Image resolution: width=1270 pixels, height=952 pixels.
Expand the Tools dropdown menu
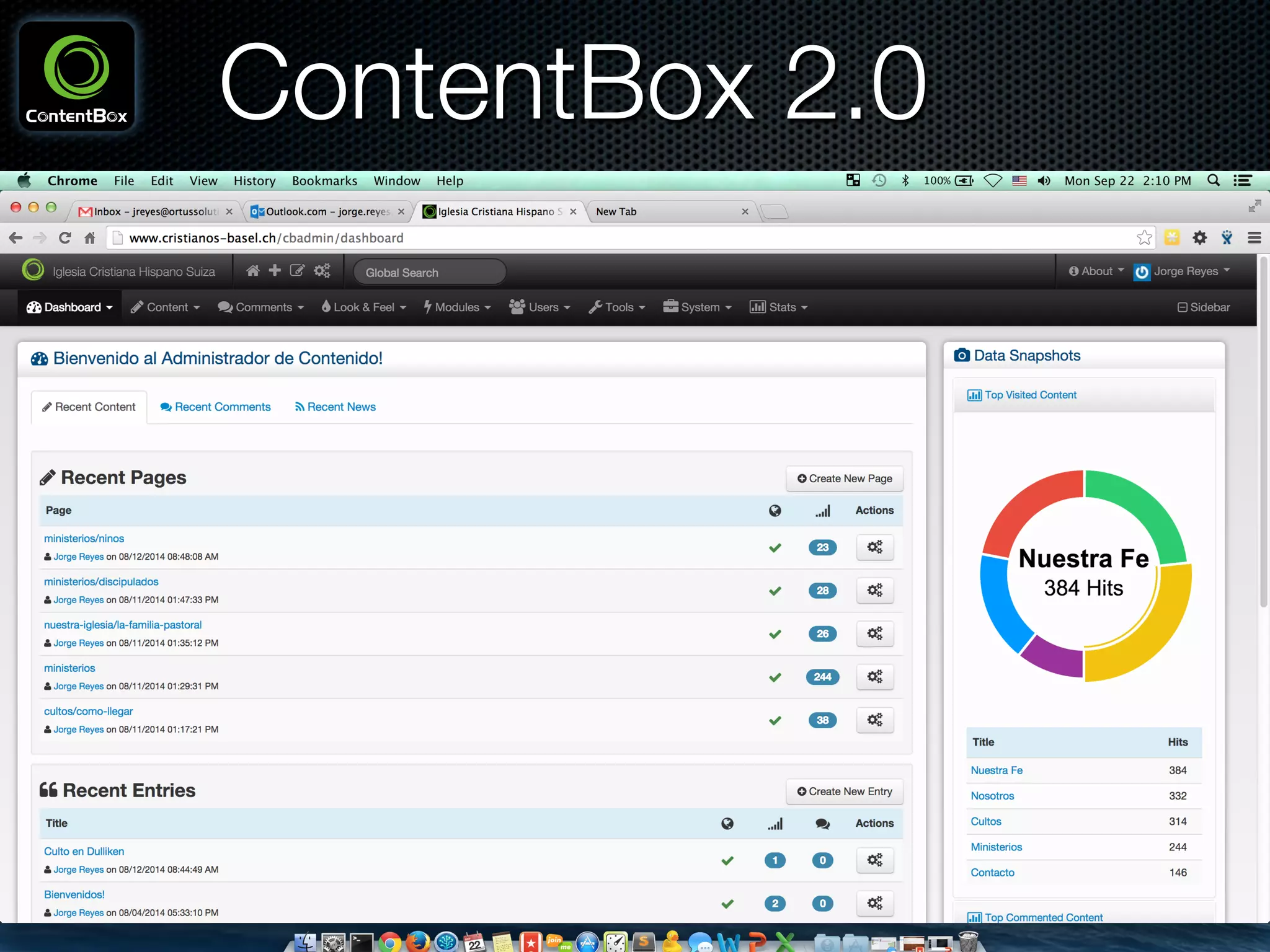point(617,307)
